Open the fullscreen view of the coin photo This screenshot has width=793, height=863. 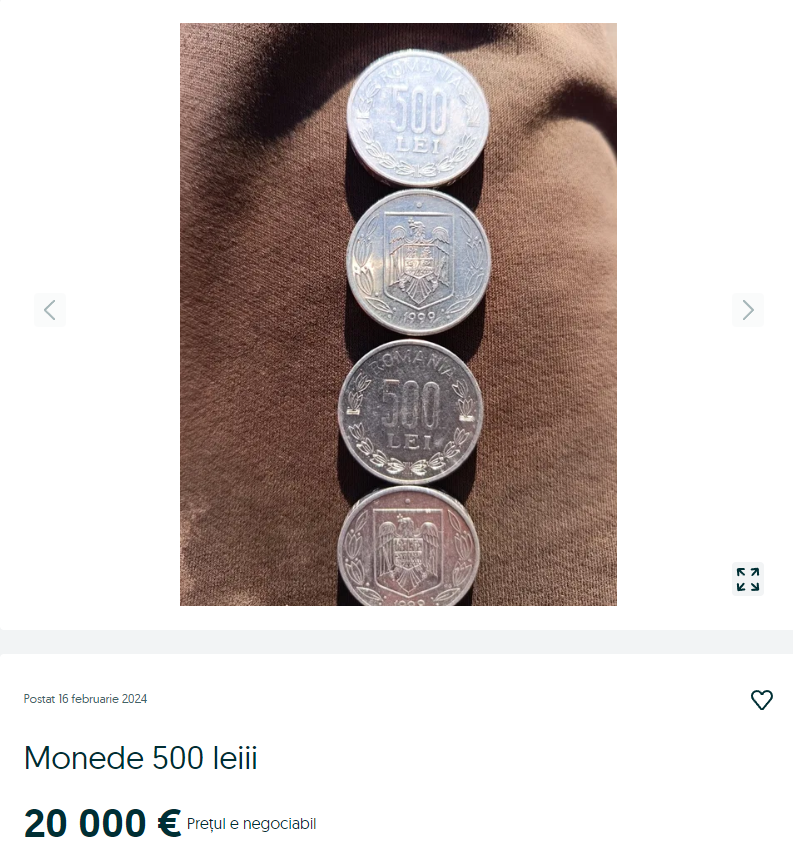747,578
